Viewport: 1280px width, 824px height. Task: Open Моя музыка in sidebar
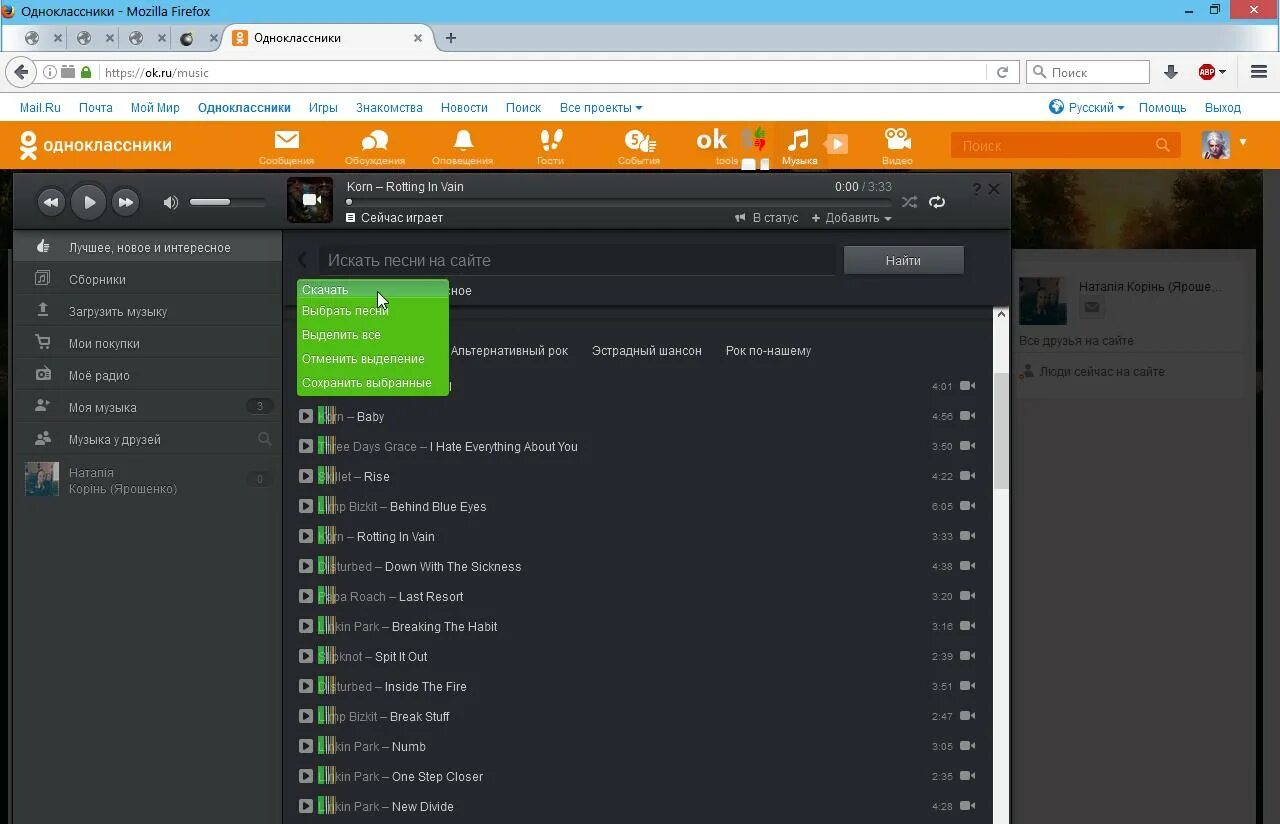148,407
